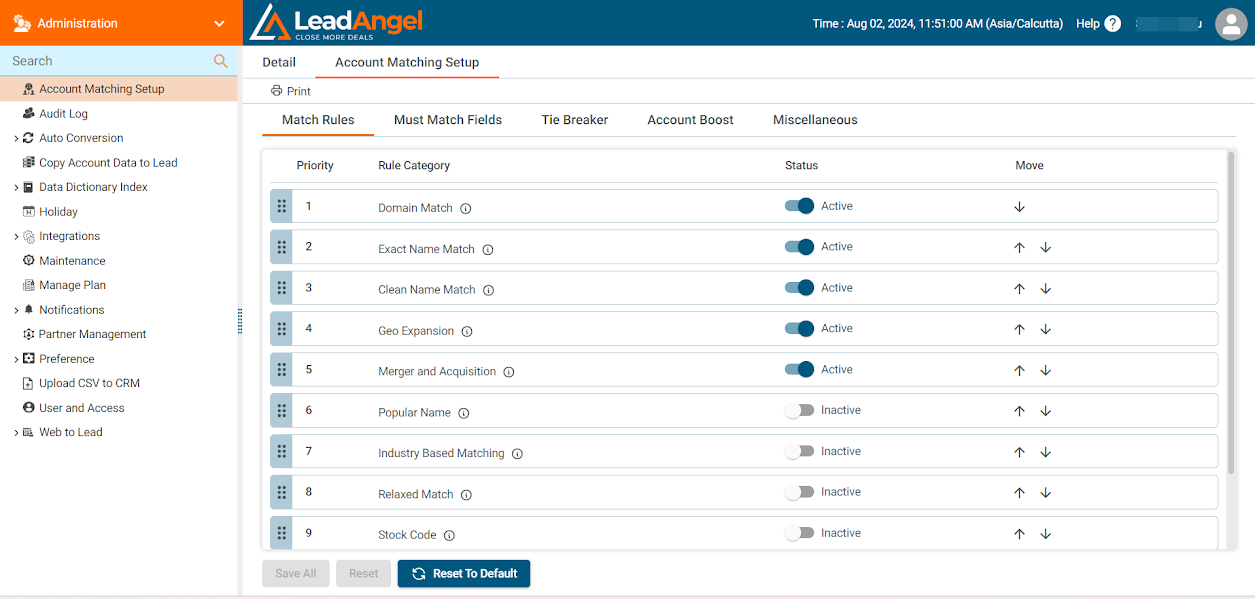Click the info icon beside Exact Name Match
Image resolution: width=1255 pixels, height=599 pixels.
pos(488,250)
